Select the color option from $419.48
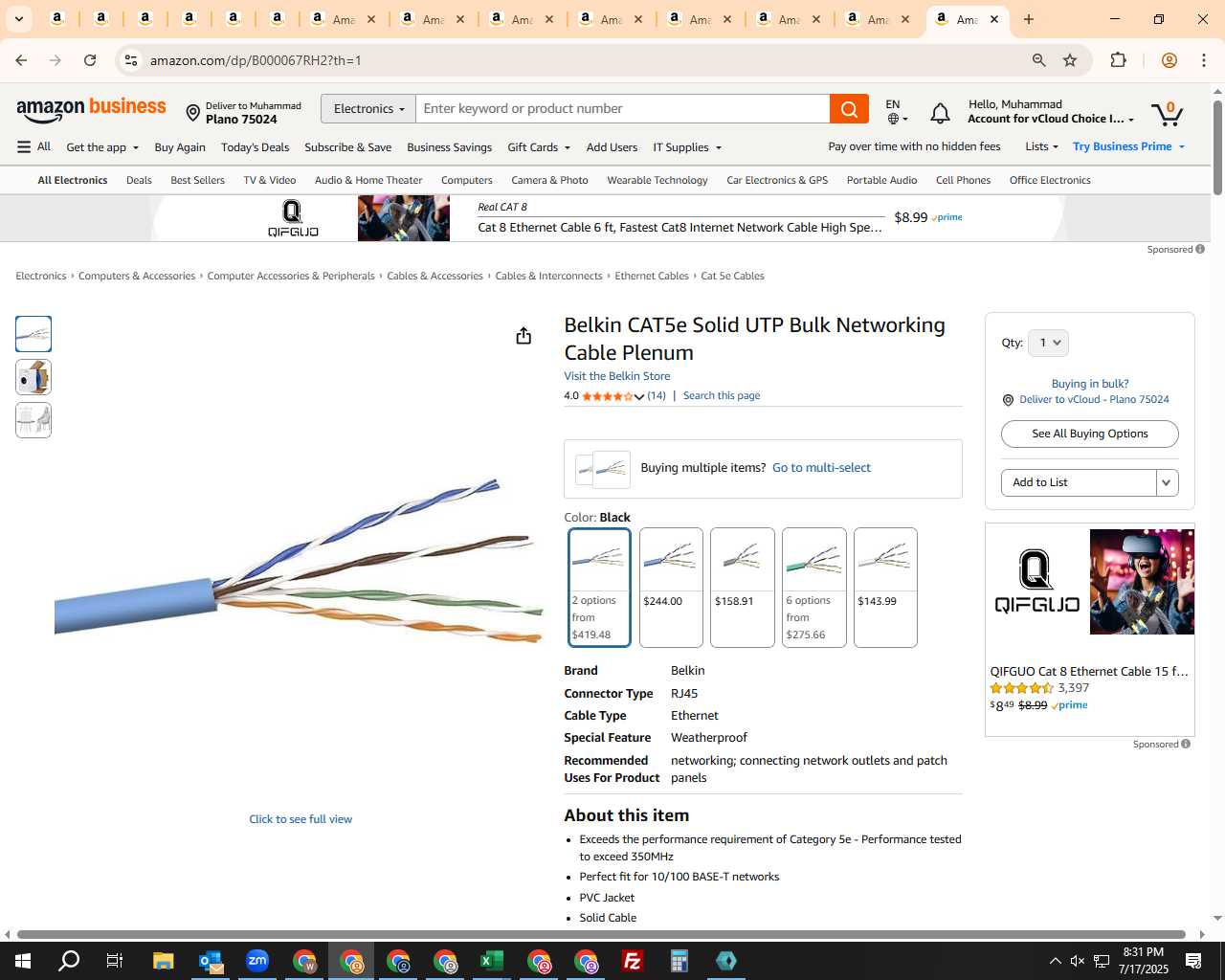 click(599, 588)
